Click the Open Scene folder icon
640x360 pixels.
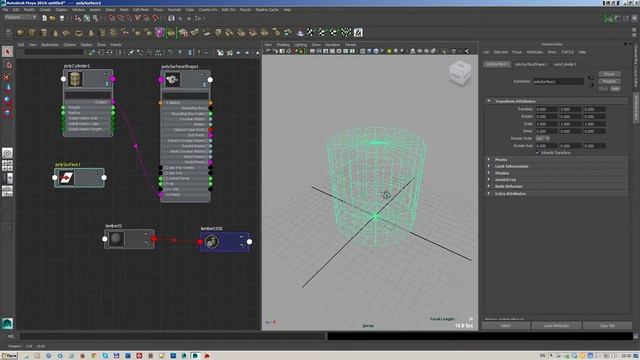coord(53,18)
